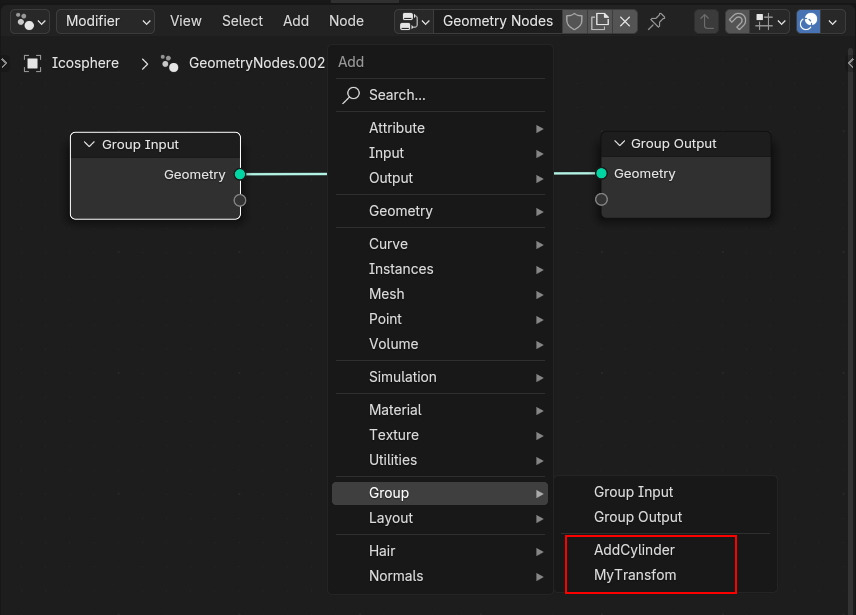Open the Texture submenu
856x615 pixels.
click(440, 435)
